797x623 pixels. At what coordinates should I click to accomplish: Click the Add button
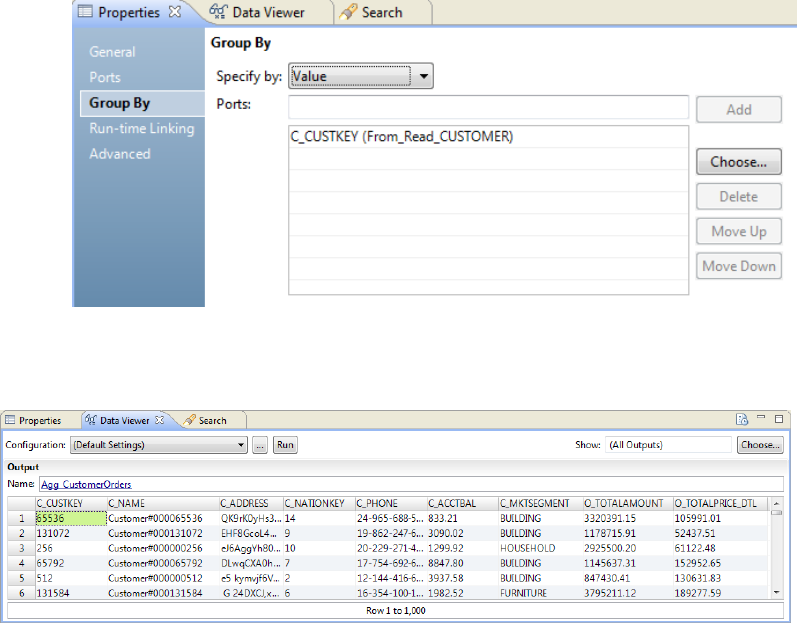click(x=739, y=110)
